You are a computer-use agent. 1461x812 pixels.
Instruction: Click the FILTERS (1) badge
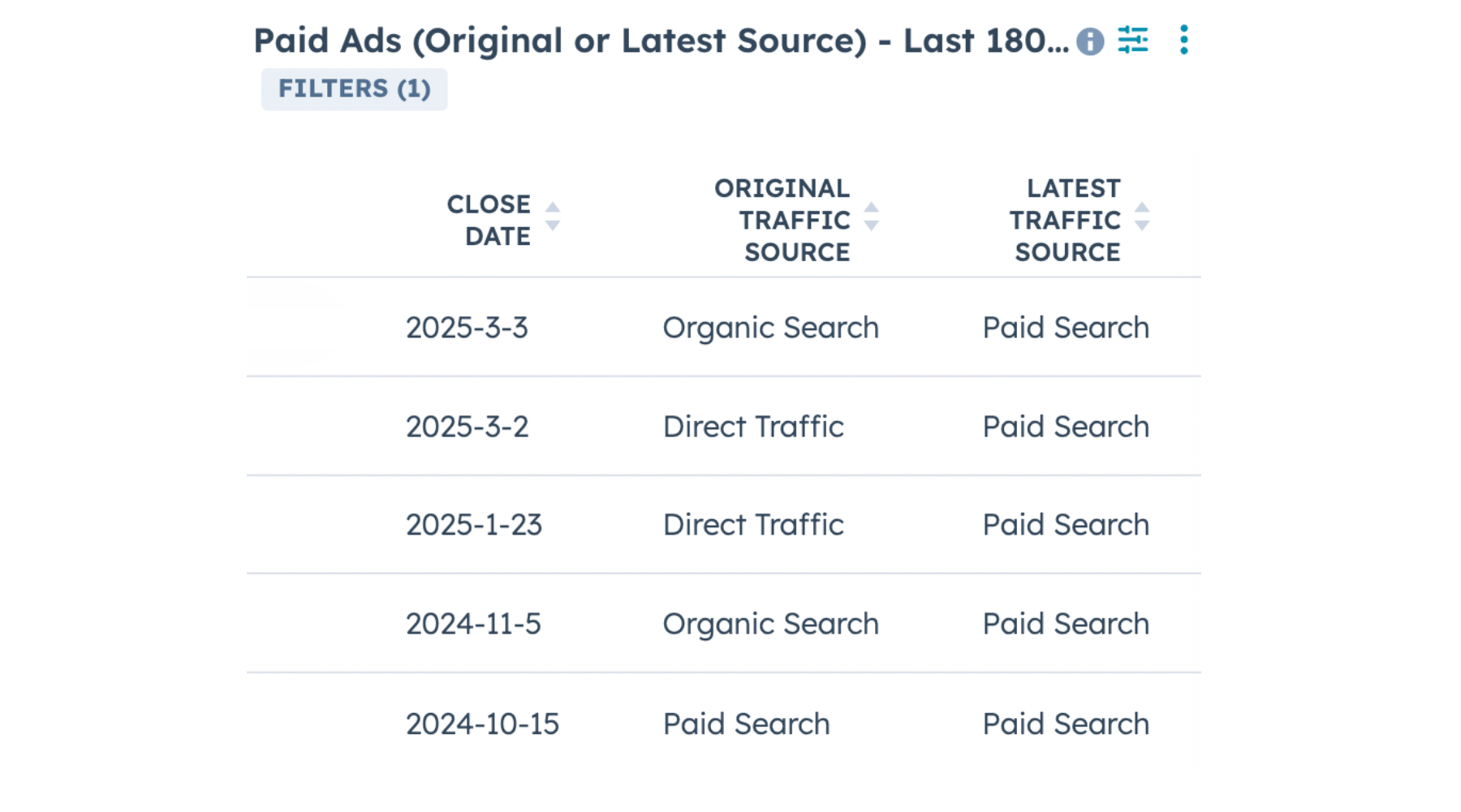[x=354, y=88]
